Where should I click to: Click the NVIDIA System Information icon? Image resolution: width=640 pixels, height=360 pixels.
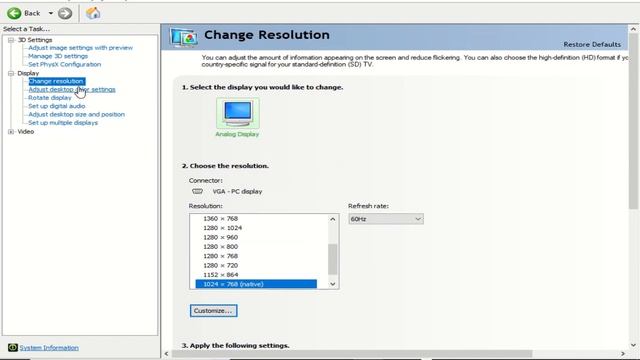[x=13, y=348]
